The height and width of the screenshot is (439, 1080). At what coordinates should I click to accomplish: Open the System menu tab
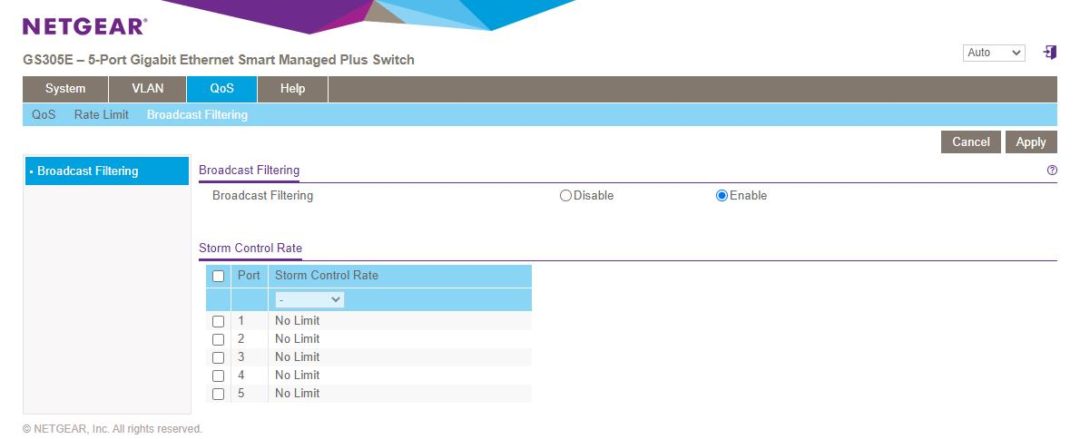click(65, 89)
